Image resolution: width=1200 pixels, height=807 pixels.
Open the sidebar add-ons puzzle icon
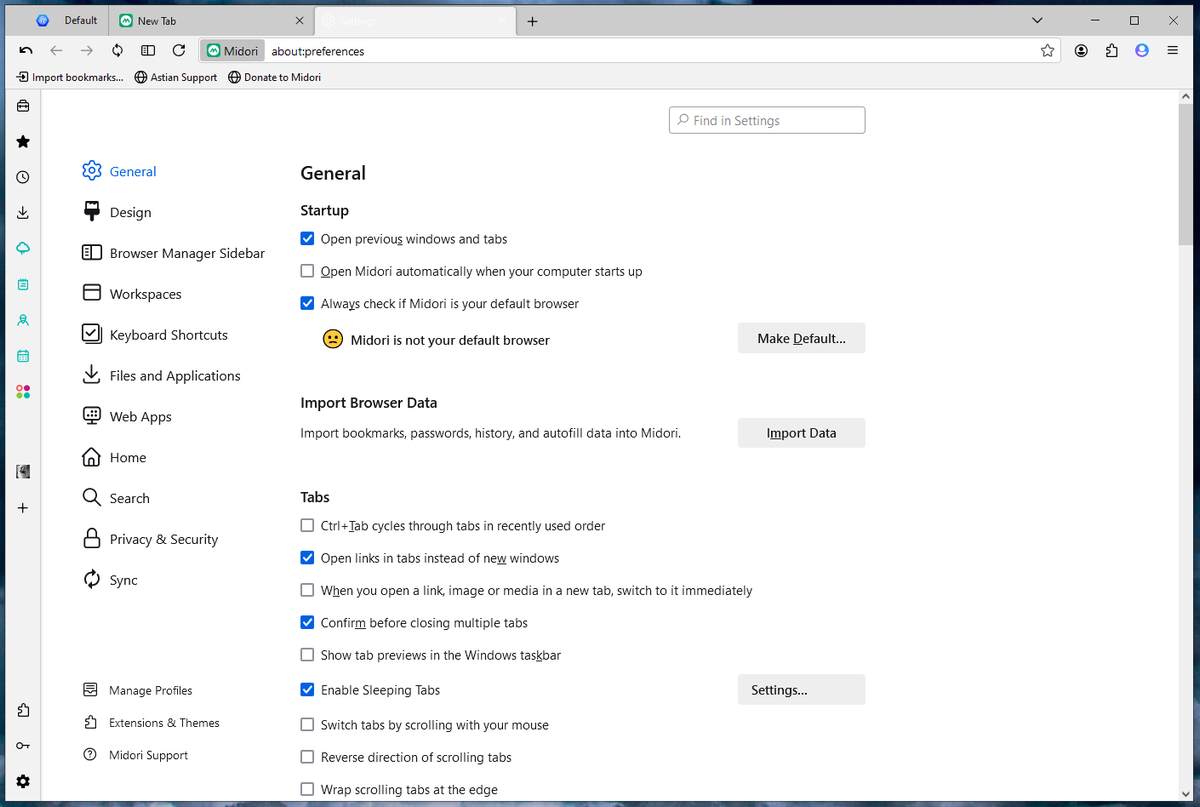[x=23, y=710]
